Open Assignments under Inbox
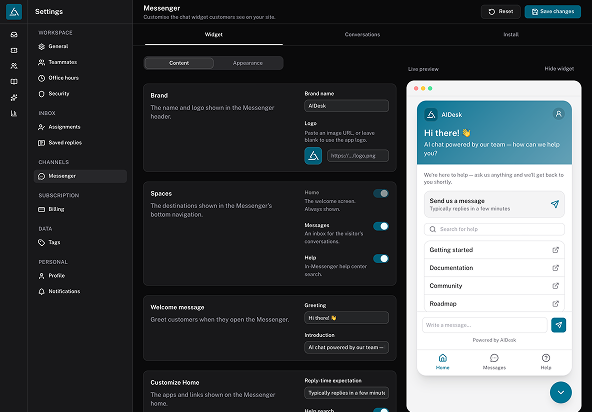Image resolution: width=592 pixels, height=412 pixels. click(x=80, y=127)
